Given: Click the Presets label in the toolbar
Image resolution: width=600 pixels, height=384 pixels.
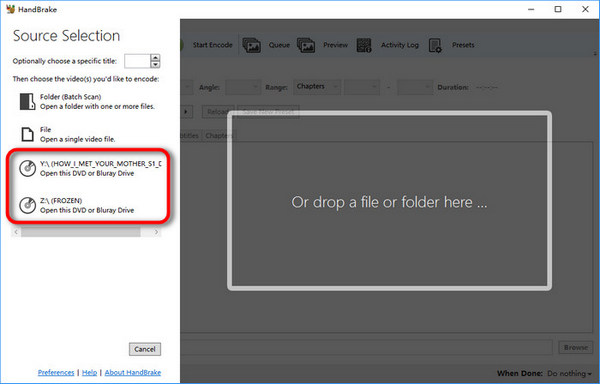Looking at the screenshot, I should (x=463, y=45).
